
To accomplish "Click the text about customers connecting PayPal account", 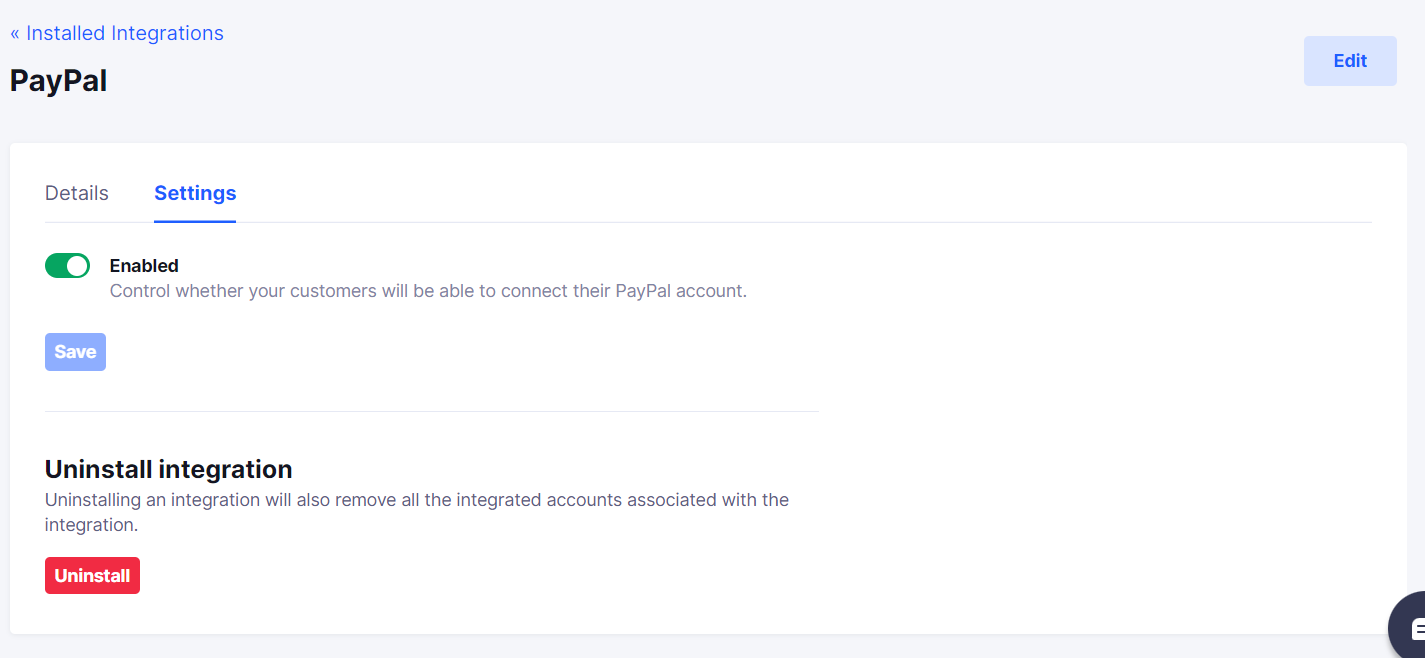I will [428, 291].
